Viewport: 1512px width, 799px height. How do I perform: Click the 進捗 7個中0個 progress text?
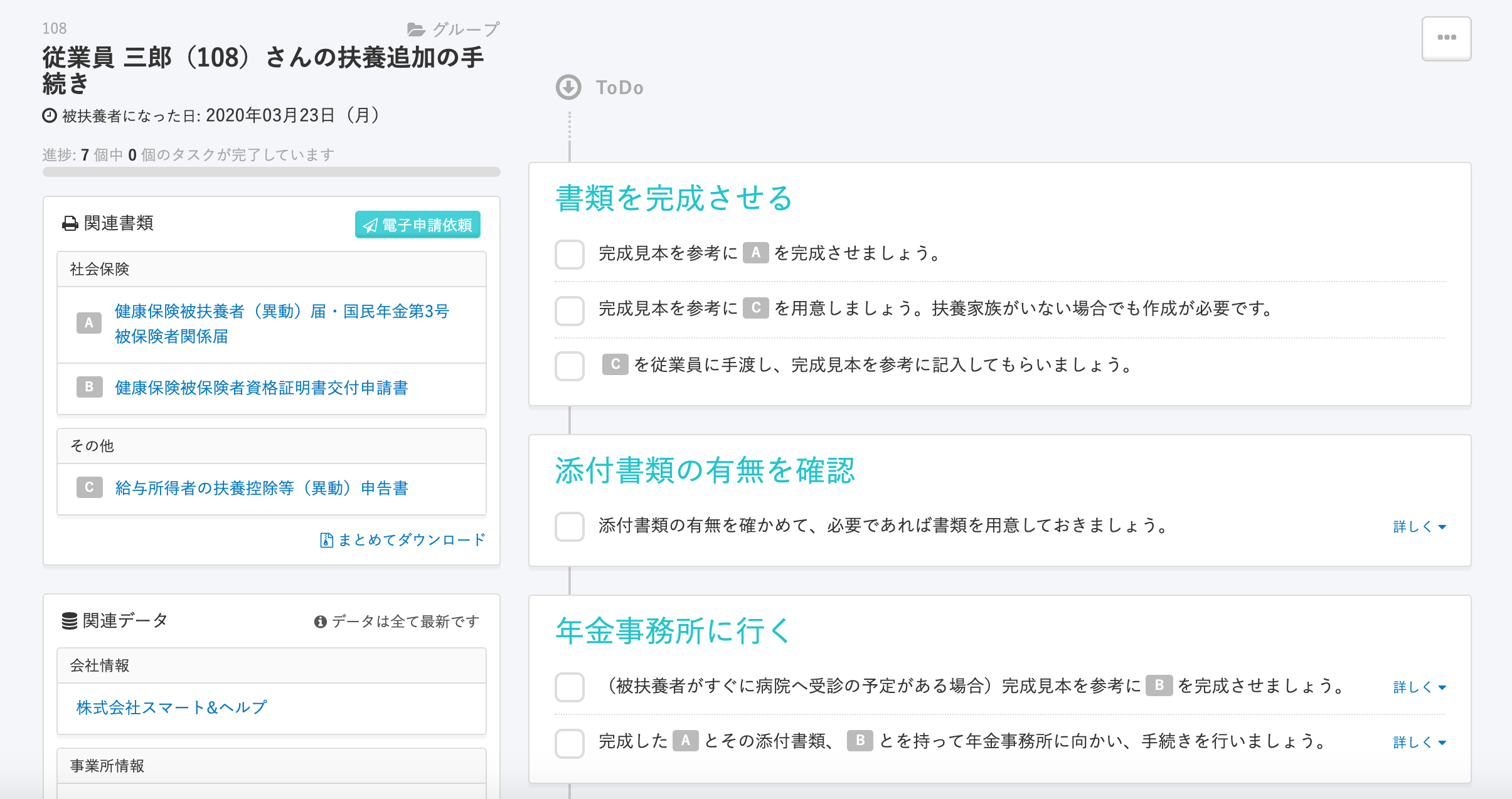[188, 154]
